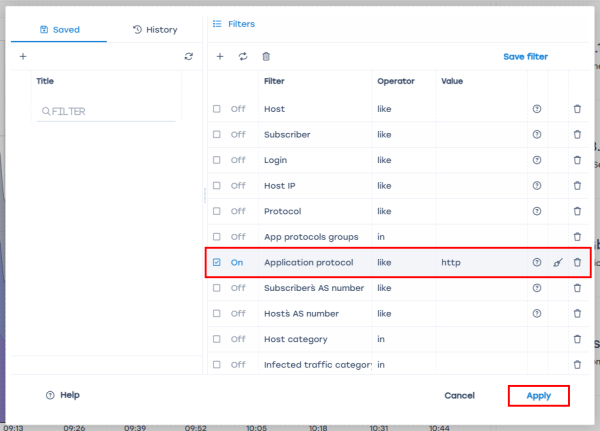Refresh the filters list

[x=242, y=57]
